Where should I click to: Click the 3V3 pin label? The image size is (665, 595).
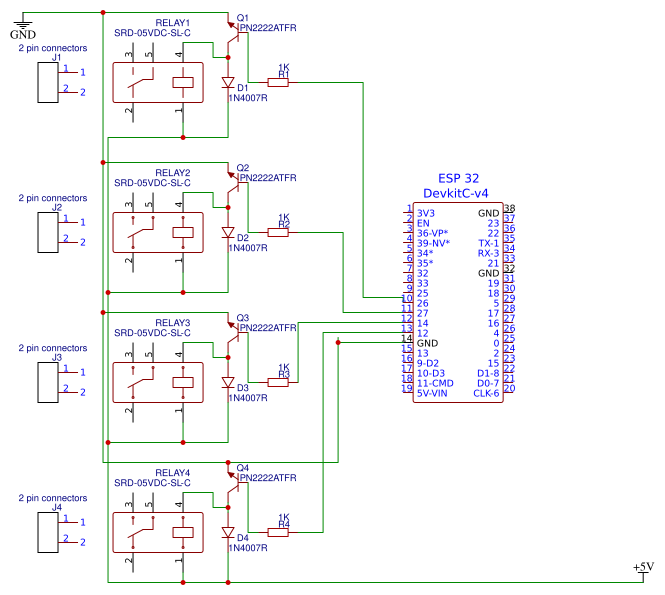(425, 213)
